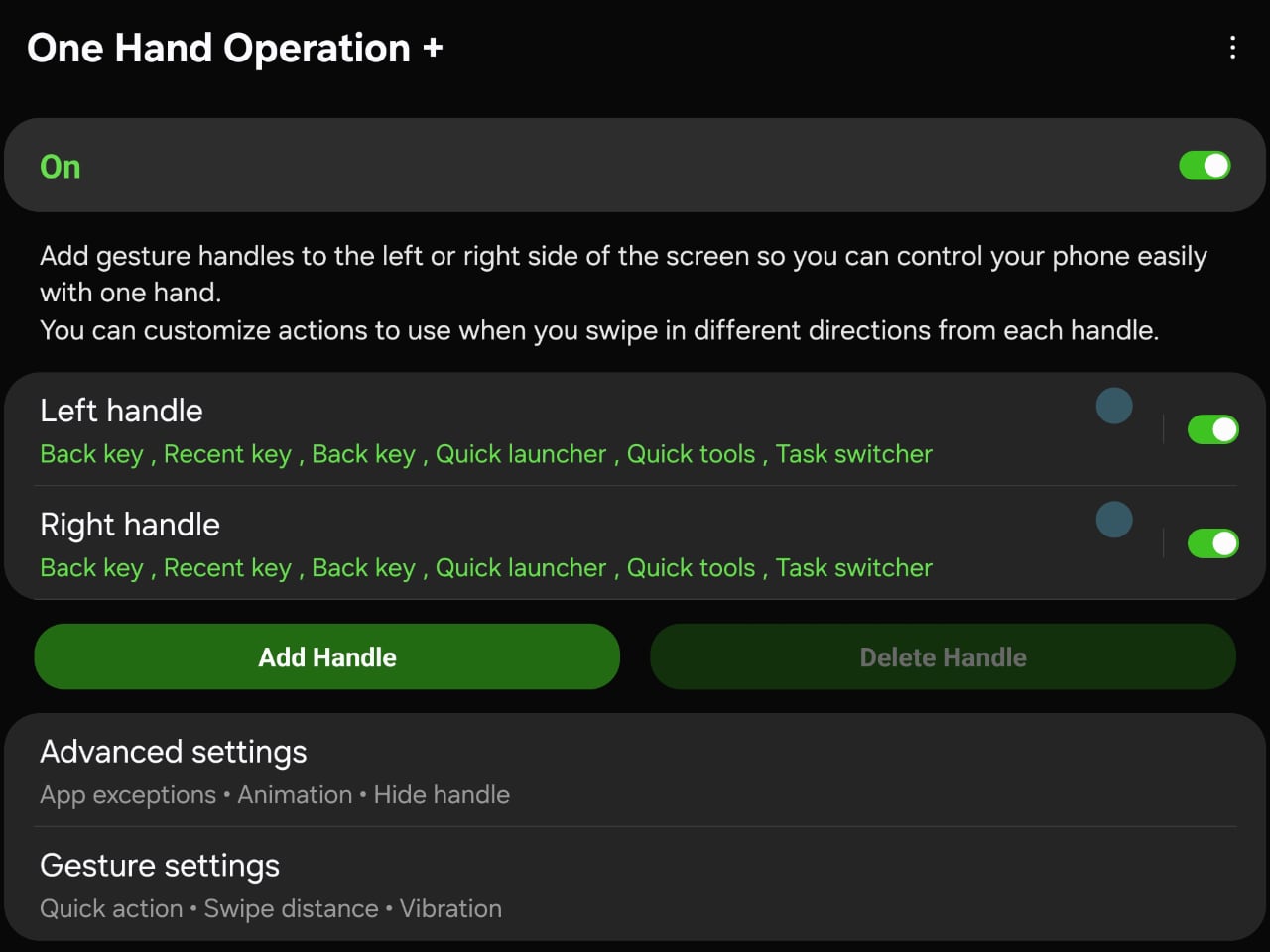Tap 'Hide handle' text under Advanced settings

pos(442,795)
